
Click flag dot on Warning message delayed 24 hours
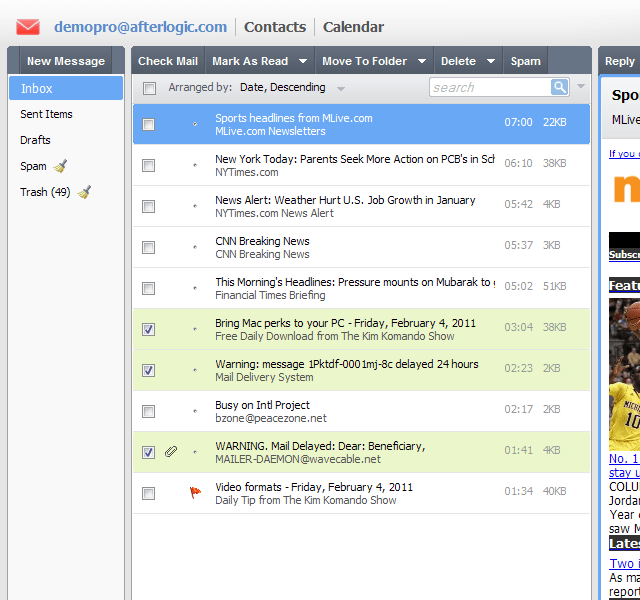pos(195,370)
